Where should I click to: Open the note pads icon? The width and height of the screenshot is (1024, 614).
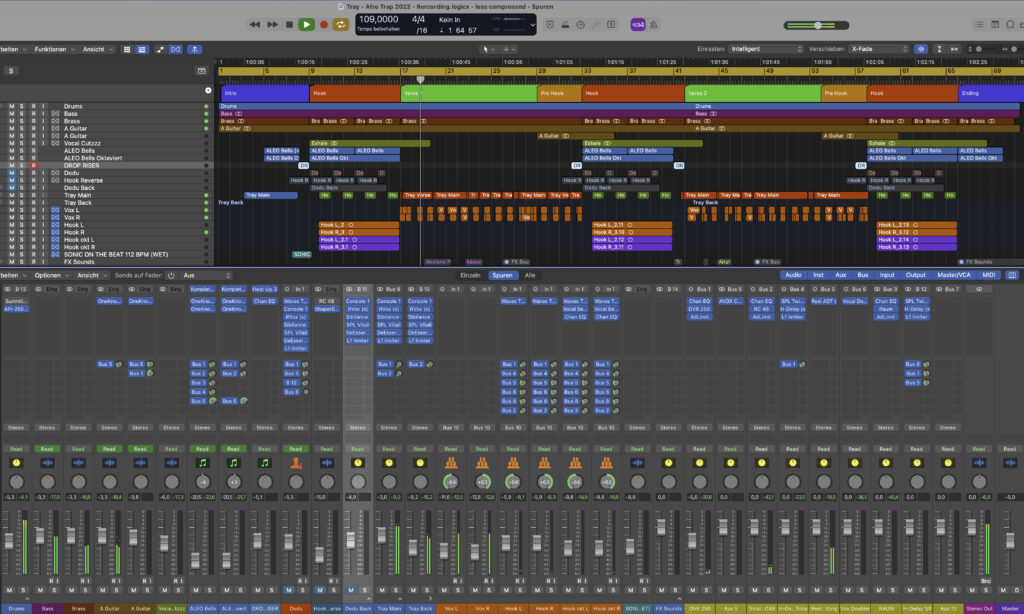[995, 25]
